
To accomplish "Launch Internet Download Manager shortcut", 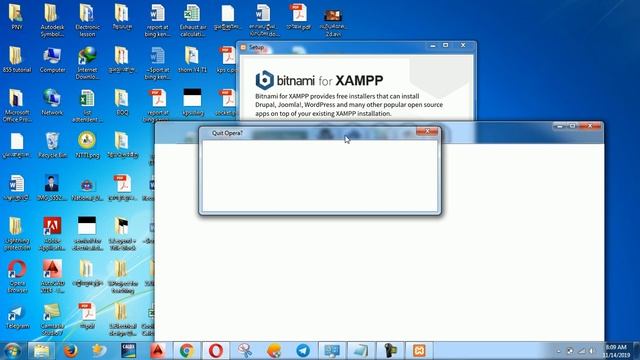I will (x=87, y=63).
